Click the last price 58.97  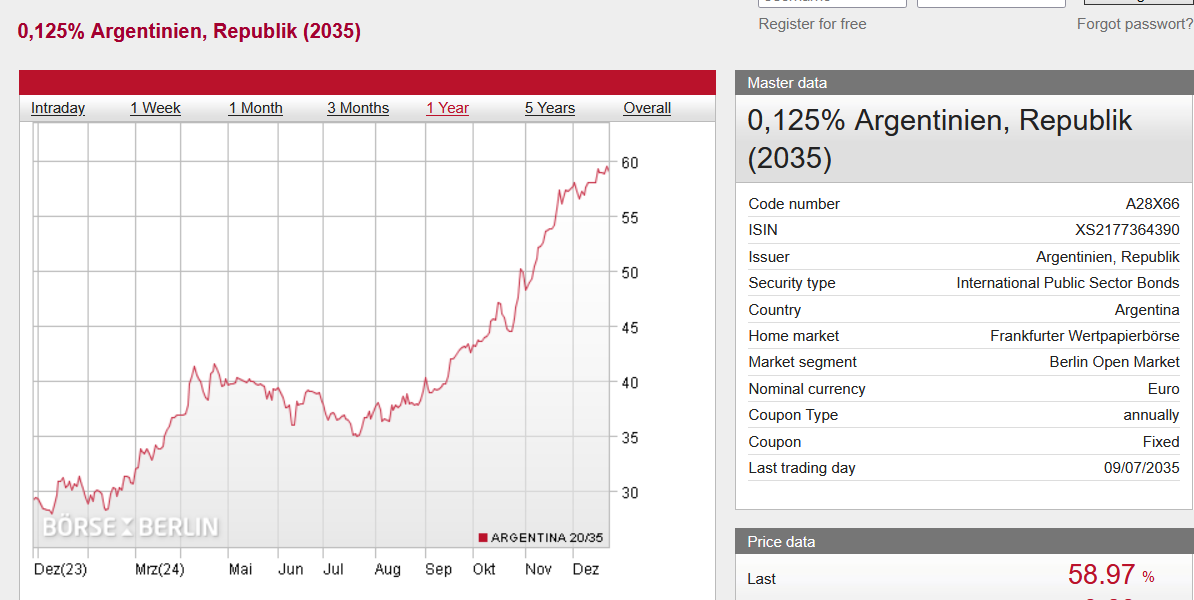point(1102,574)
